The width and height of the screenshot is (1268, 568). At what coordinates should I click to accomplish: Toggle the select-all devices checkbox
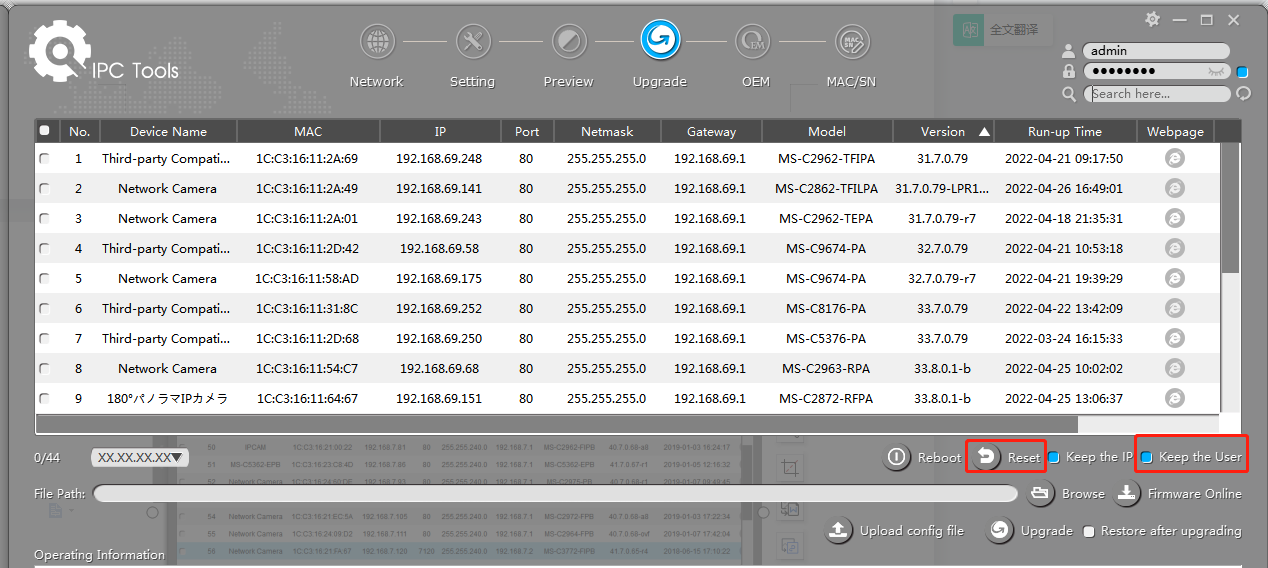tap(44, 131)
